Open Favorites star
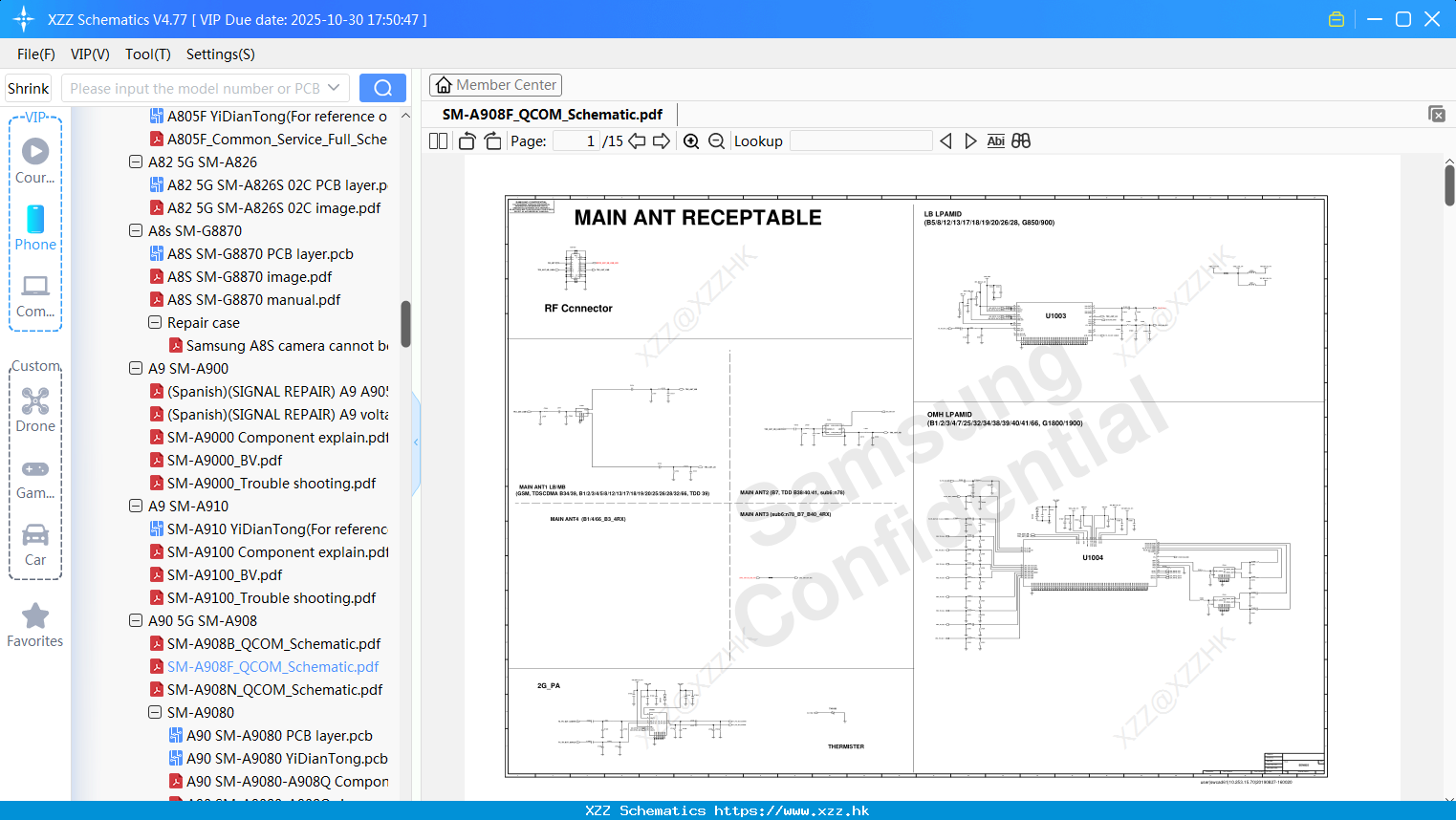 tap(35, 625)
